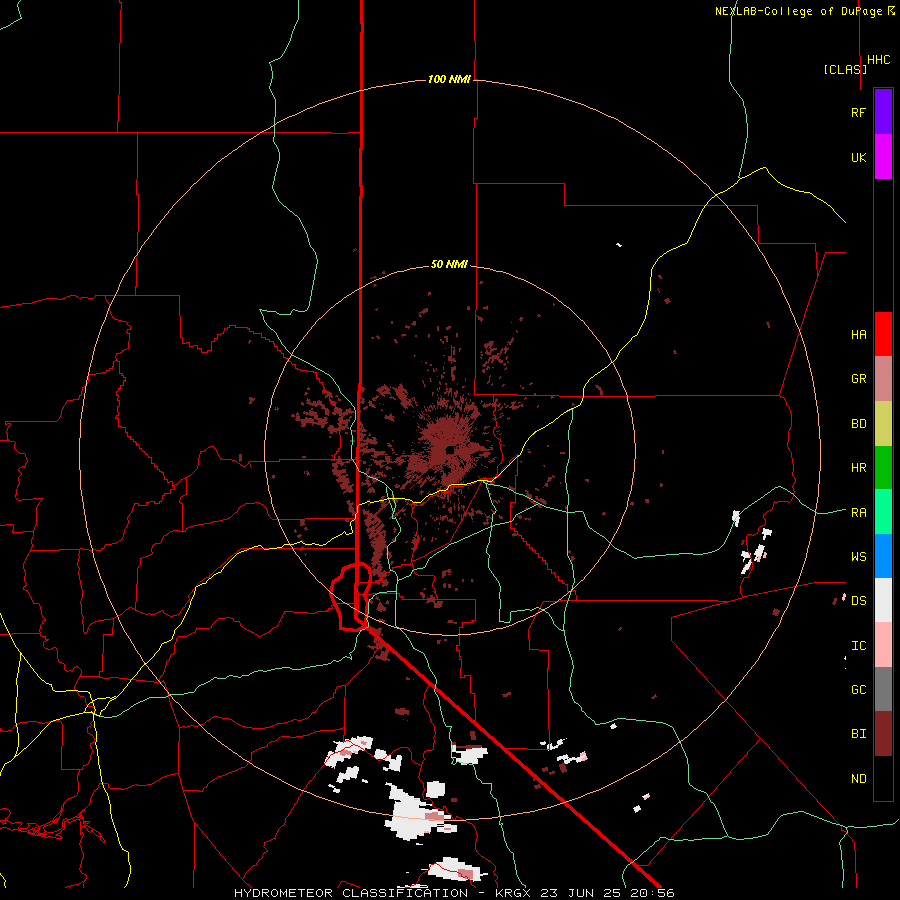The width and height of the screenshot is (900, 900).
Task: Click the 'ND' legend label
Action: pos(859,779)
